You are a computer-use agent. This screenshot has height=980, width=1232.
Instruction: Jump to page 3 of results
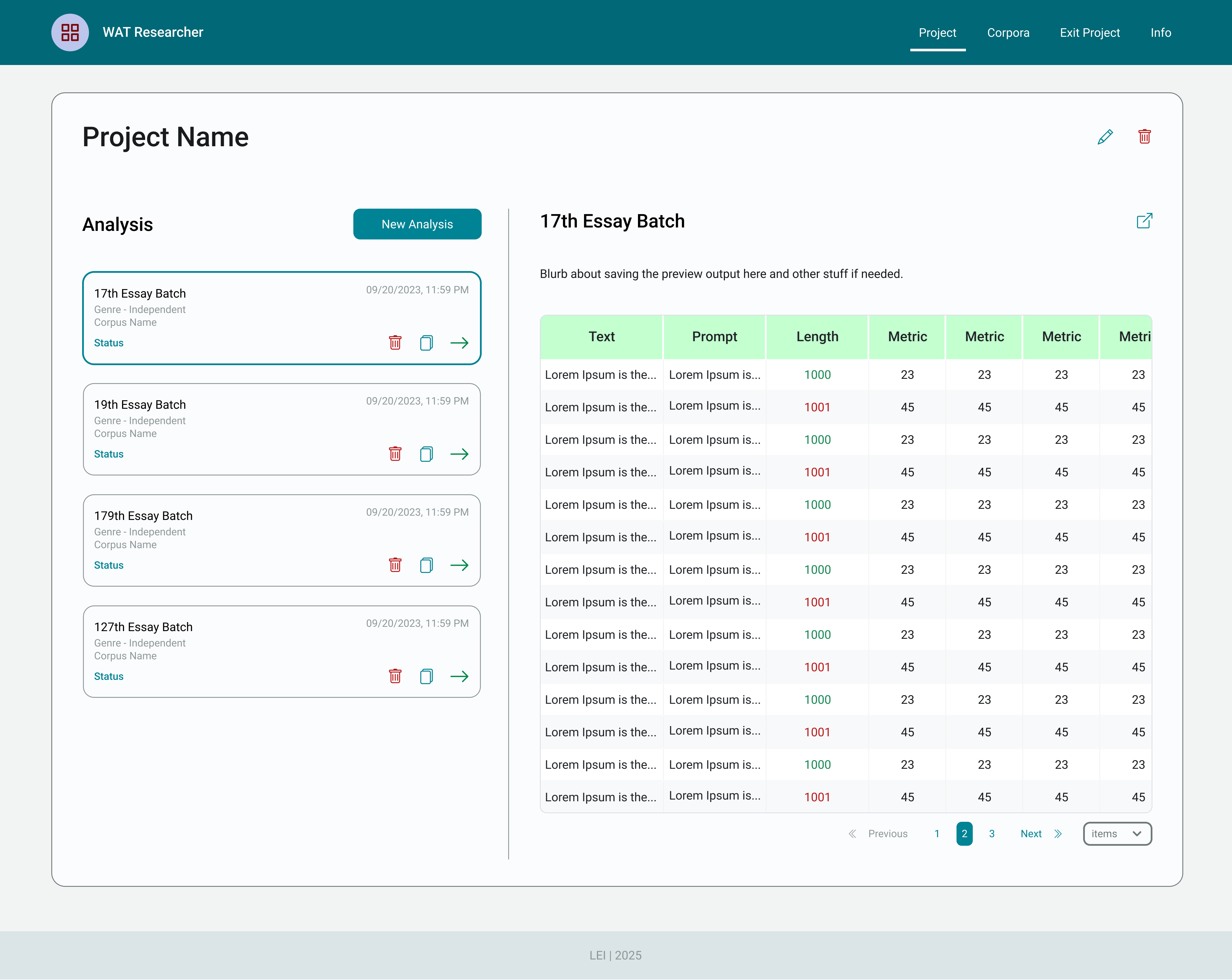tap(992, 834)
